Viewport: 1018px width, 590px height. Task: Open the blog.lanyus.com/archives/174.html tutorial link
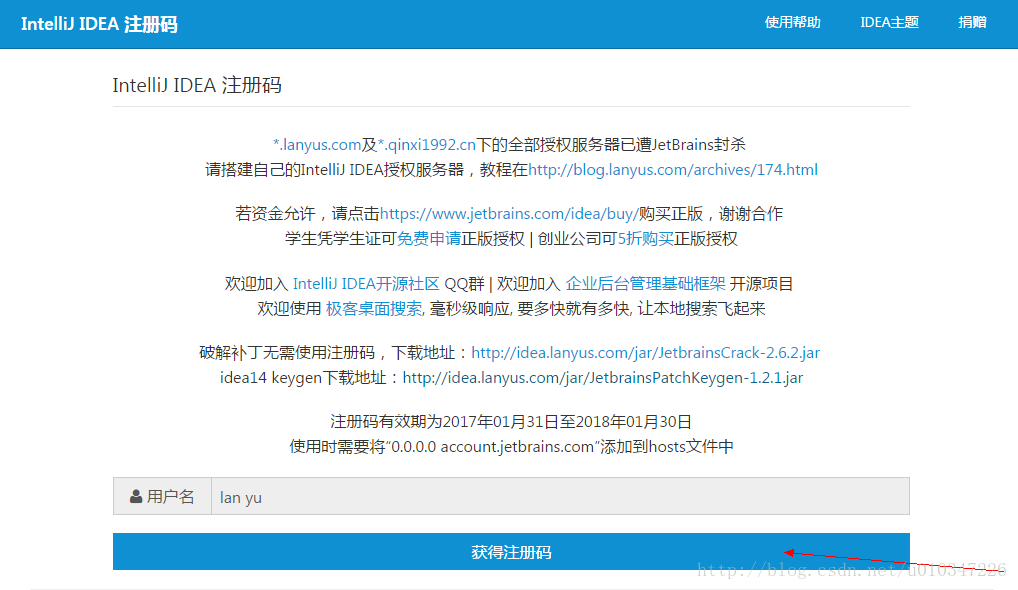673,170
